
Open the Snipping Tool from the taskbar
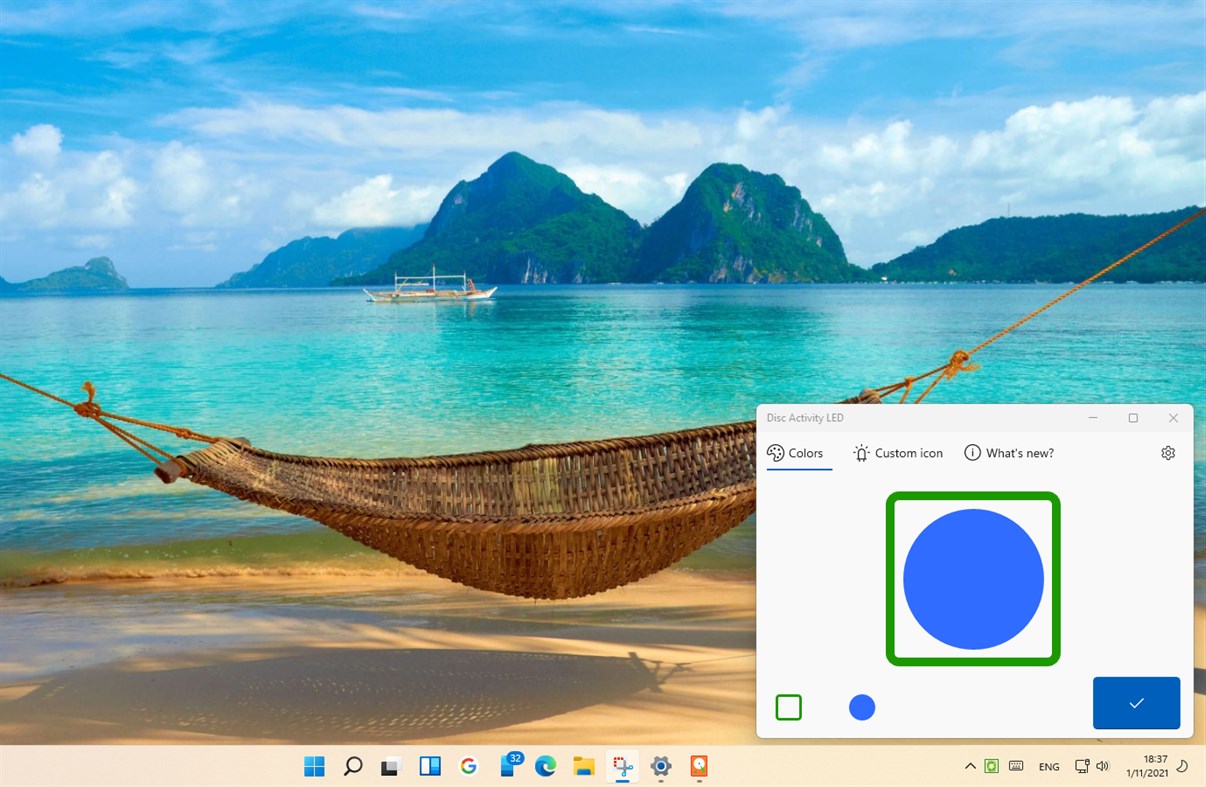click(x=622, y=766)
